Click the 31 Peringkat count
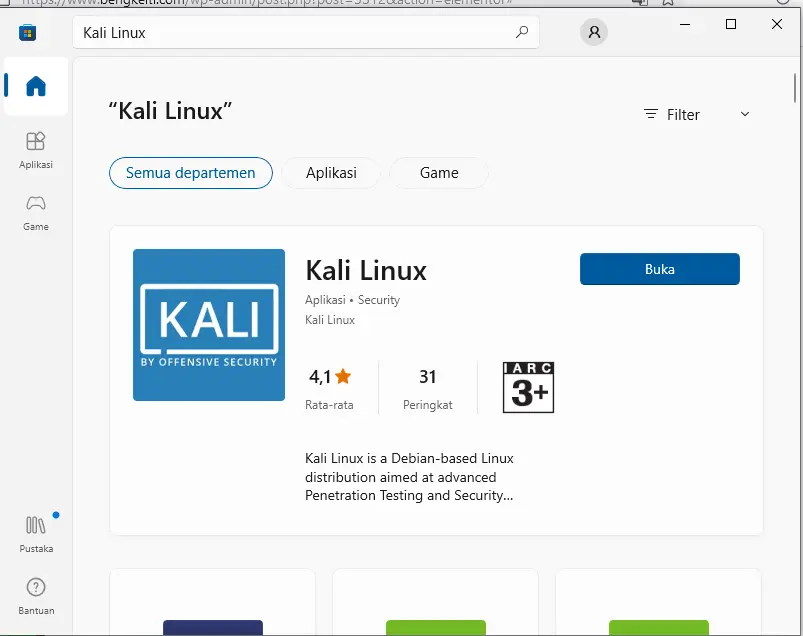The width and height of the screenshot is (803, 636). [x=428, y=389]
